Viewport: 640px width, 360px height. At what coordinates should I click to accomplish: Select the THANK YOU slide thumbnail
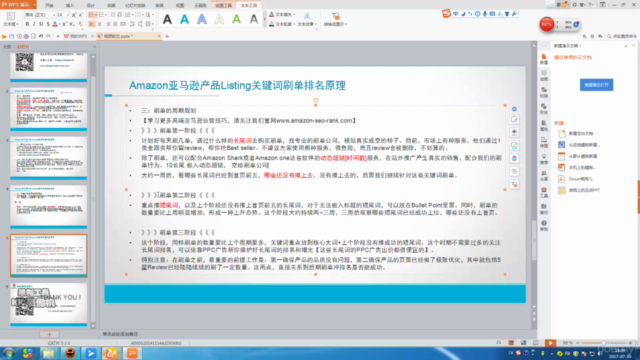[49, 304]
